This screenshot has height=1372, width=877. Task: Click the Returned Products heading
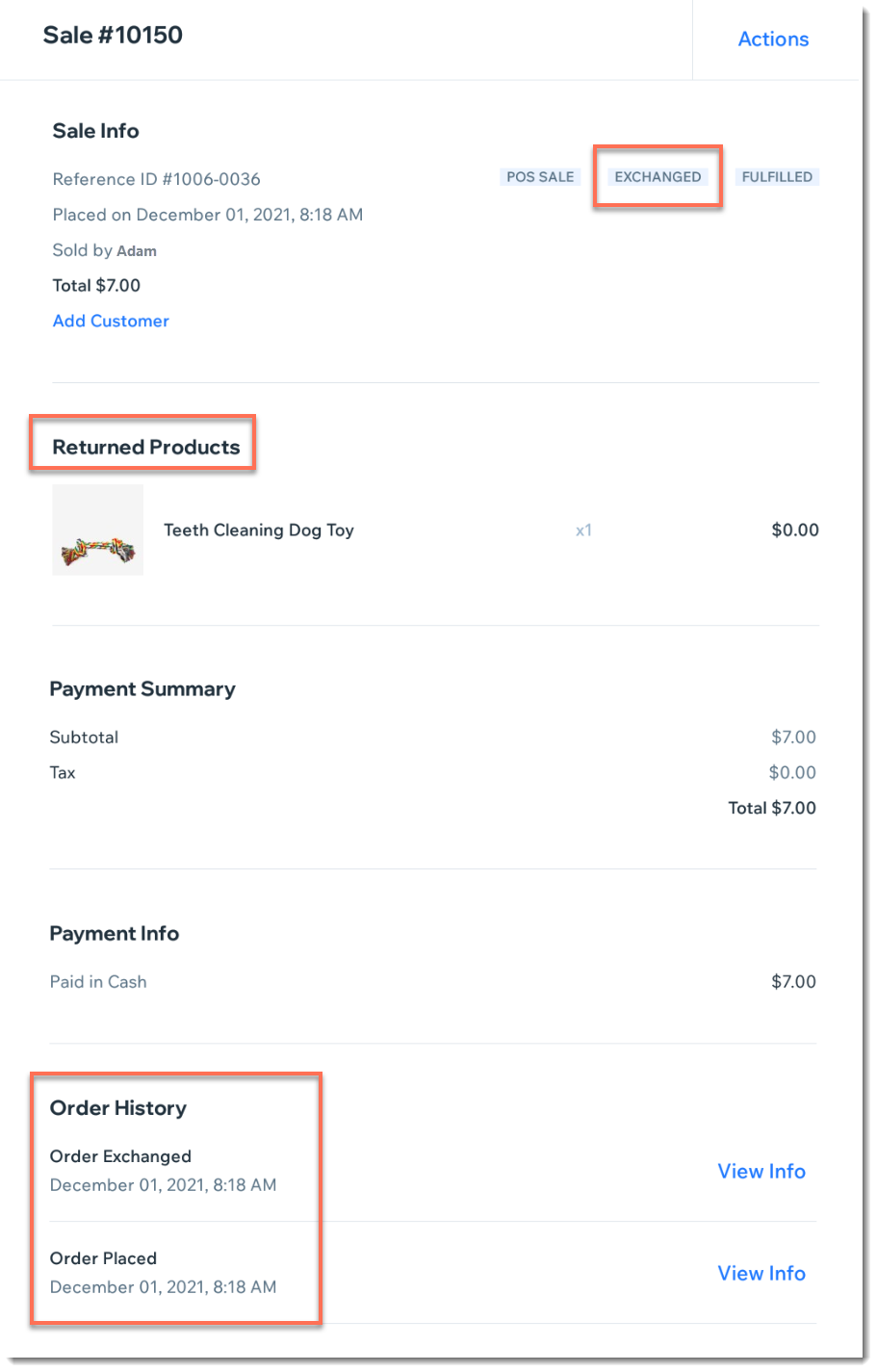click(x=146, y=448)
